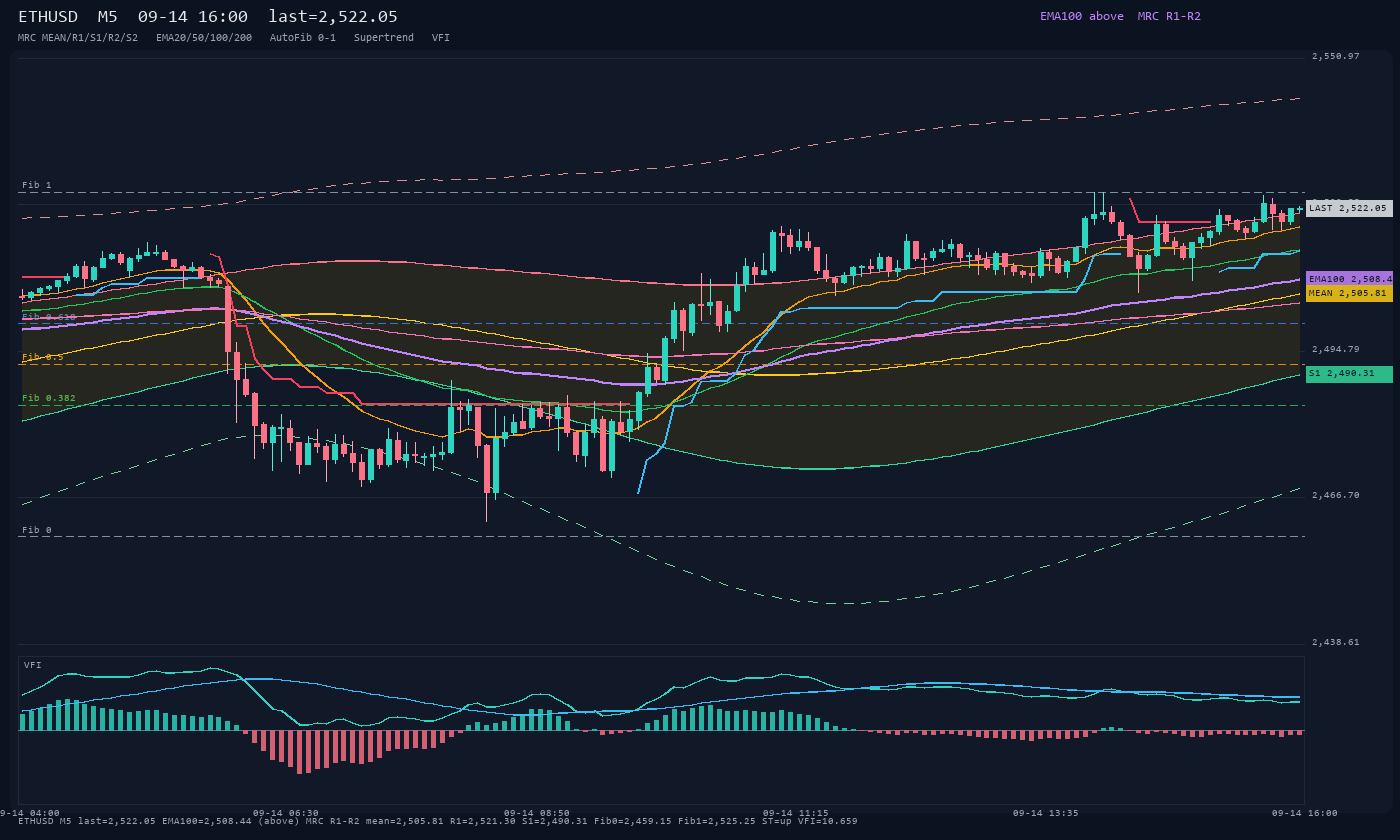Screen dimensions: 1400x840
Task: Click the 2,494.79 price axis label
Action: coord(1336,350)
